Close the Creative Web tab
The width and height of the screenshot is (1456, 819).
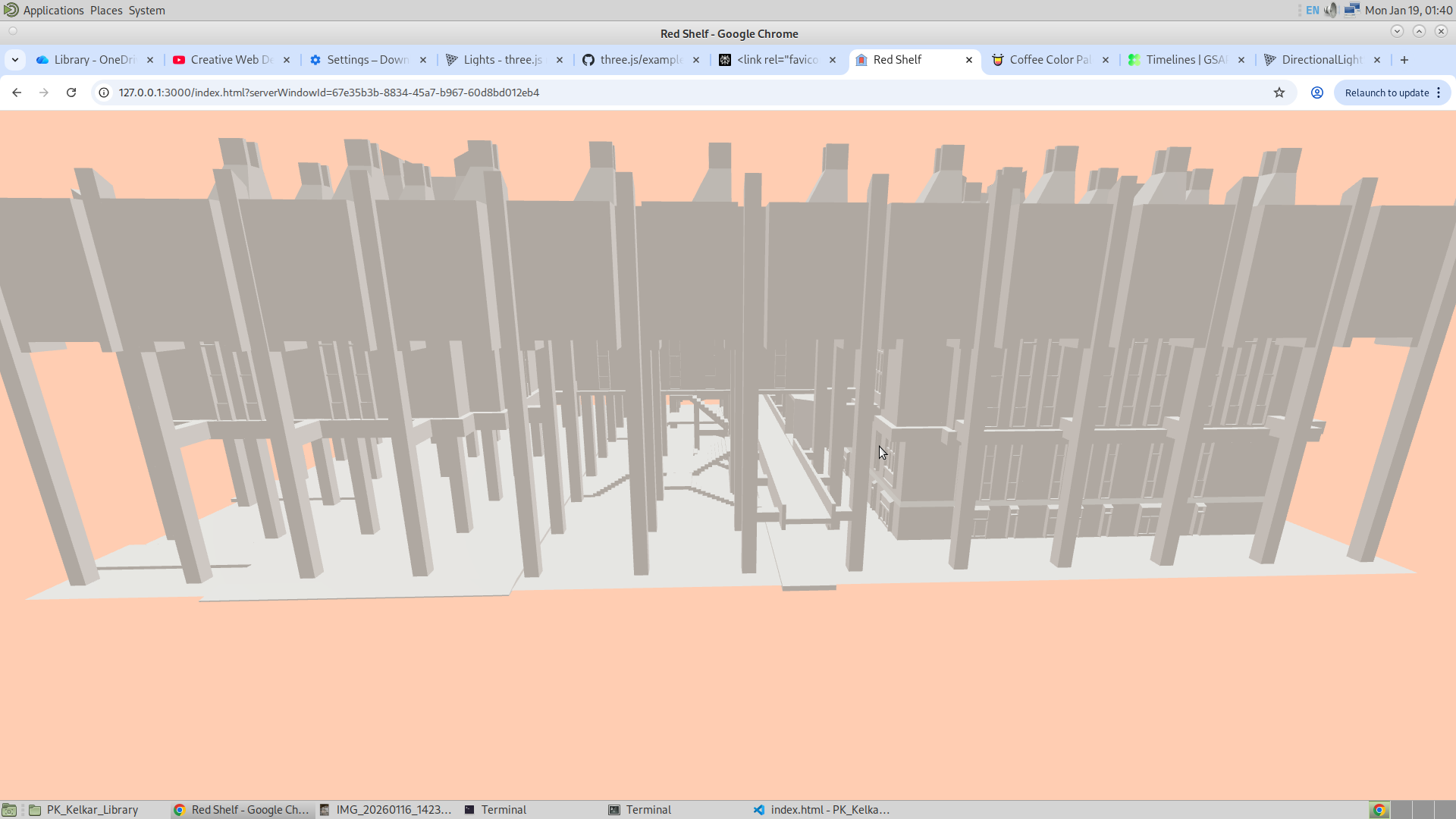pyautogui.click(x=287, y=60)
